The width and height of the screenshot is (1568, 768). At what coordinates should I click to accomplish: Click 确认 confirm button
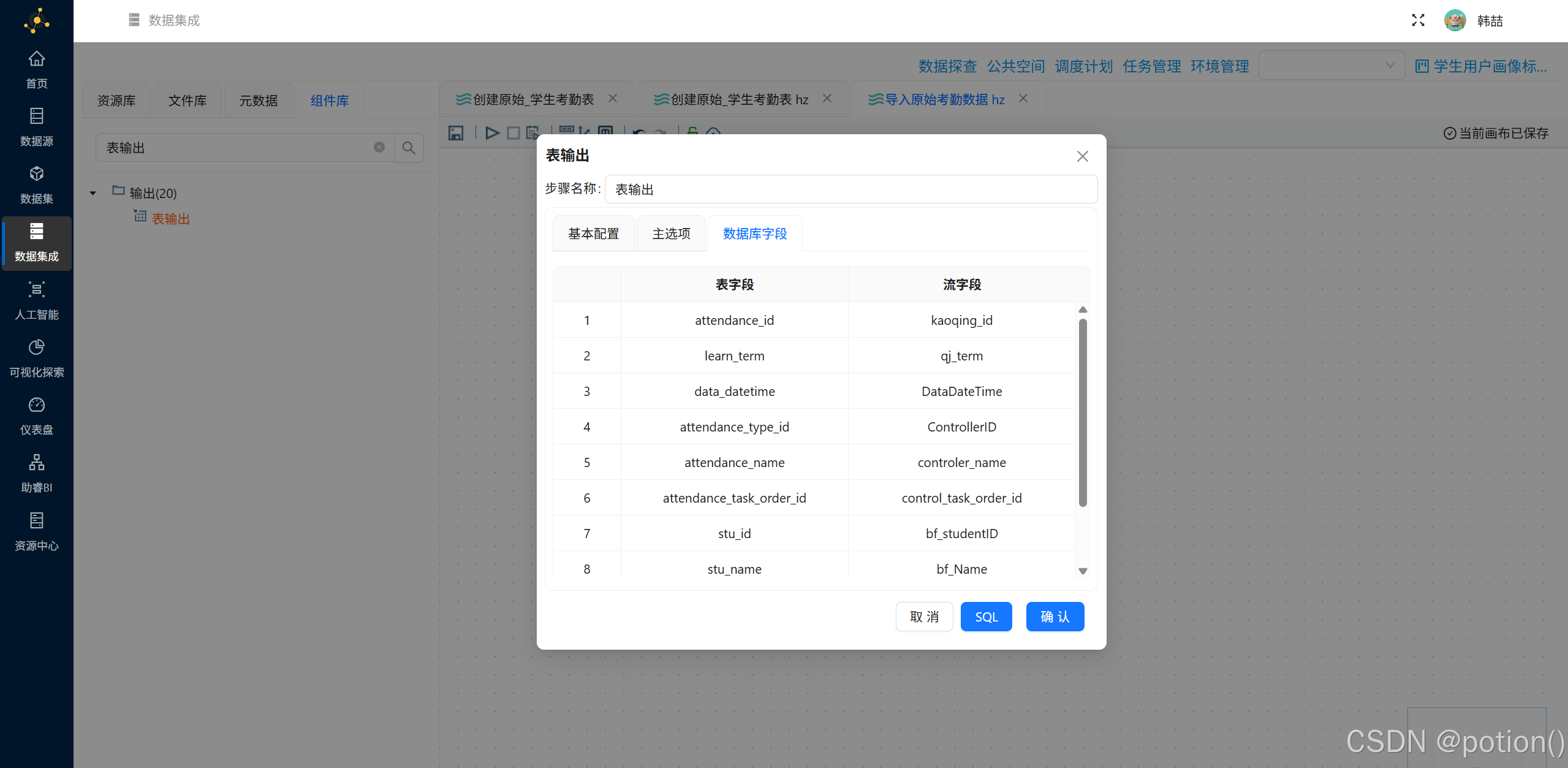1055,617
